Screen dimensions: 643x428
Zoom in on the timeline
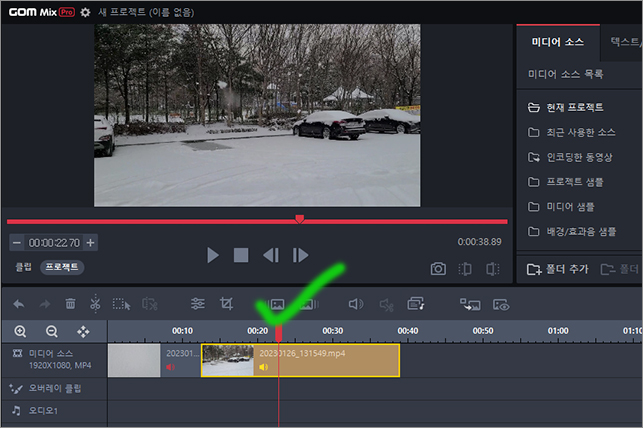[x=20, y=331]
